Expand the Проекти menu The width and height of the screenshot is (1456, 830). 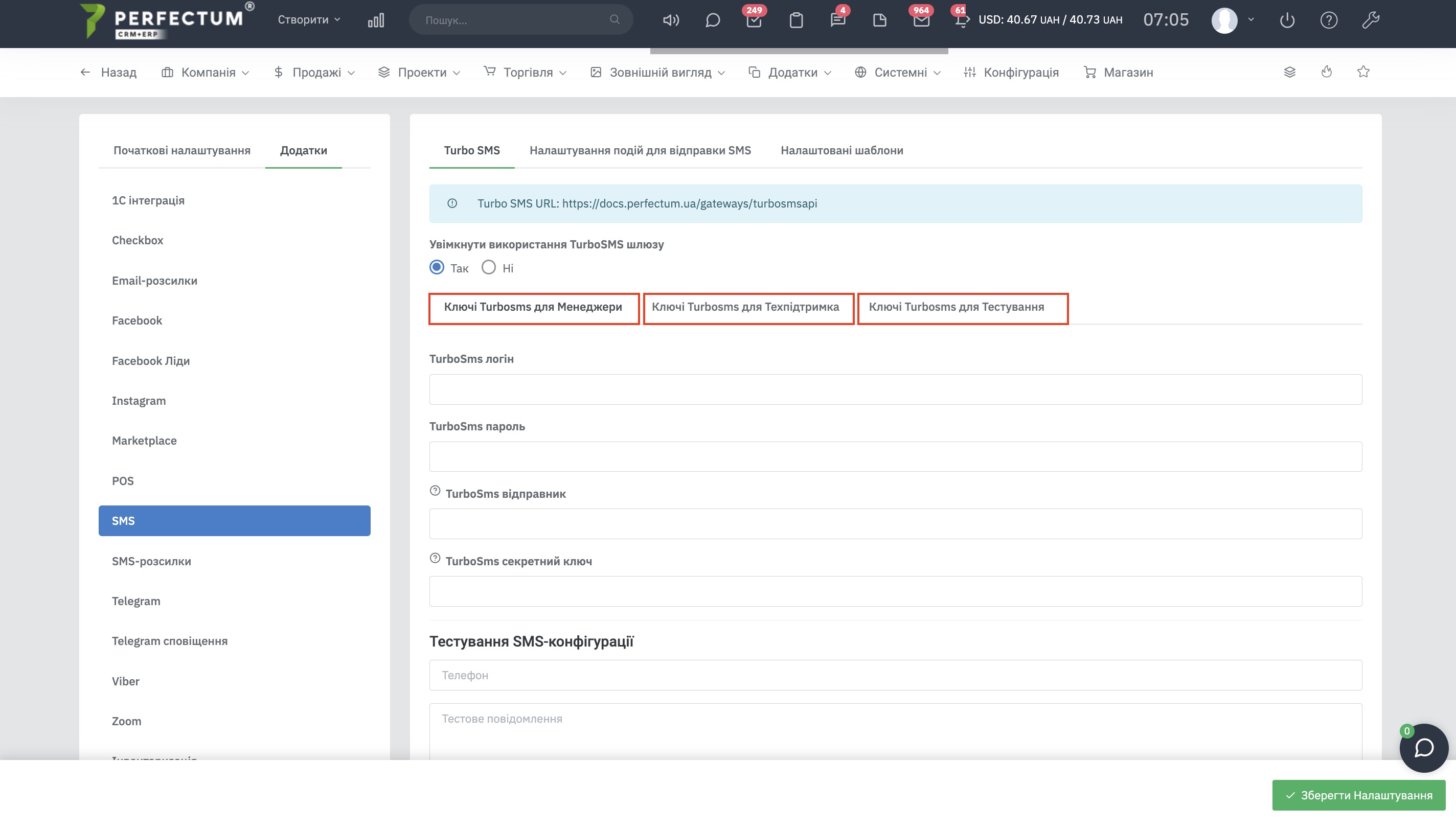click(x=419, y=73)
